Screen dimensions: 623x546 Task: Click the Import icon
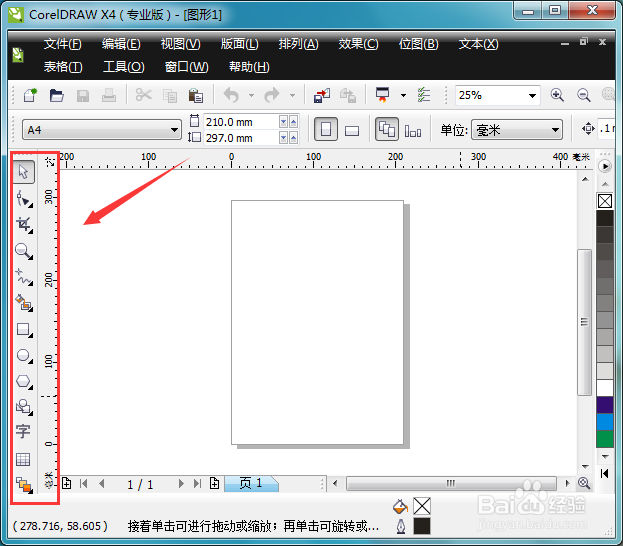(x=322, y=95)
